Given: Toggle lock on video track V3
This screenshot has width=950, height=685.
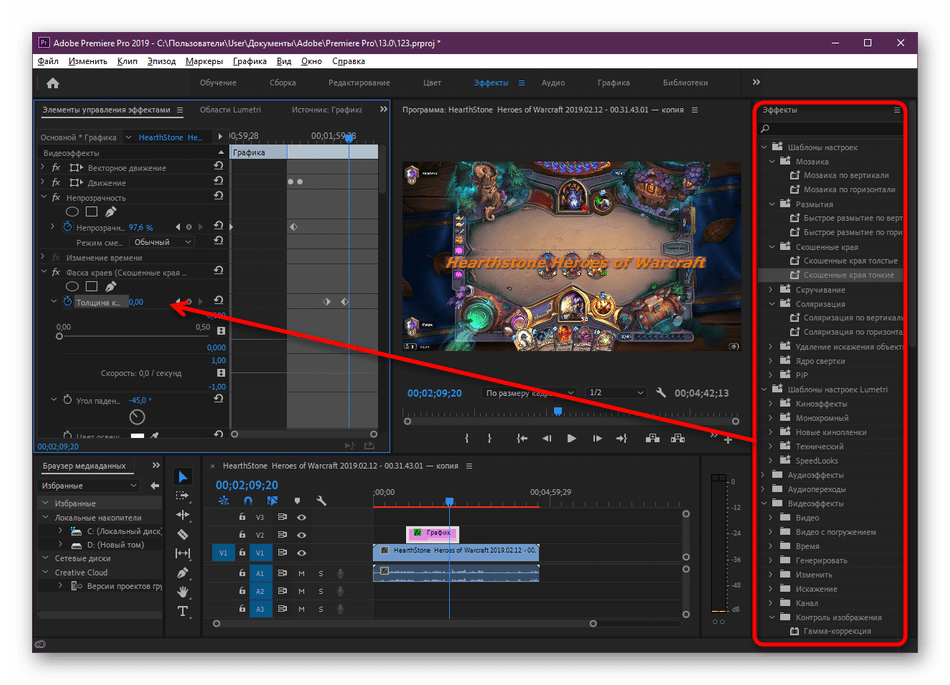Looking at the screenshot, I should (x=242, y=518).
